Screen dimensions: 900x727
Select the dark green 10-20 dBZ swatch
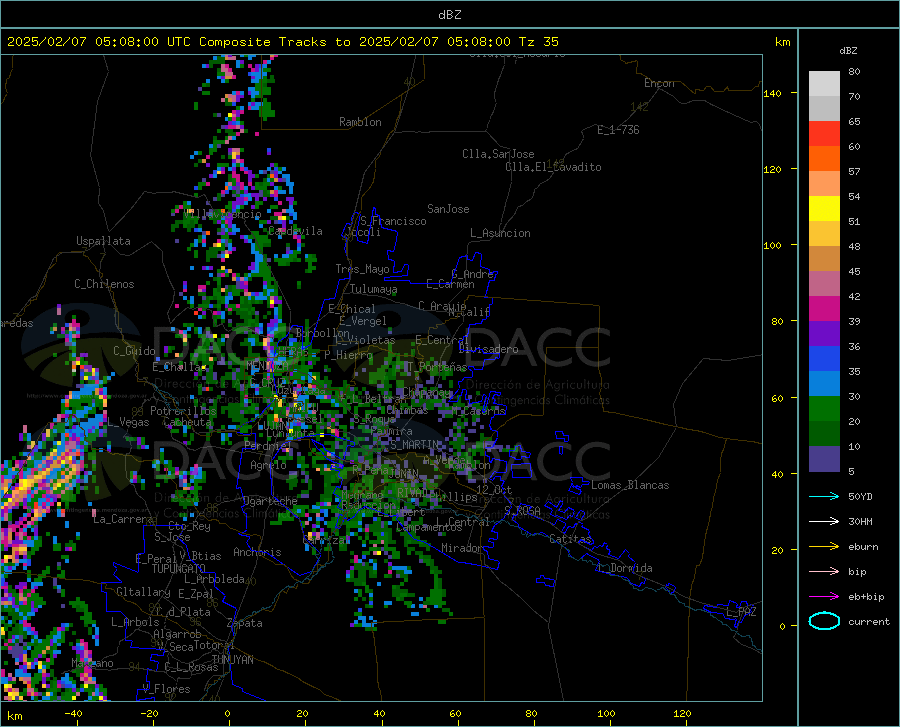pyautogui.click(x=824, y=434)
